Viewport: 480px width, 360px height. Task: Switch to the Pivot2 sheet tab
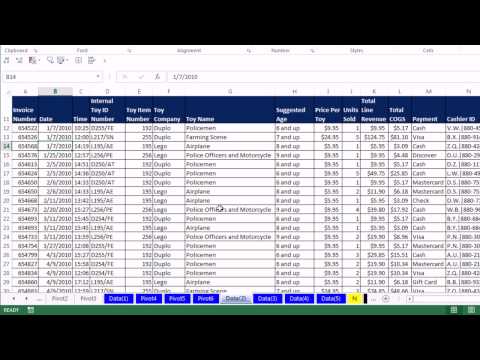tap(60, 298)
